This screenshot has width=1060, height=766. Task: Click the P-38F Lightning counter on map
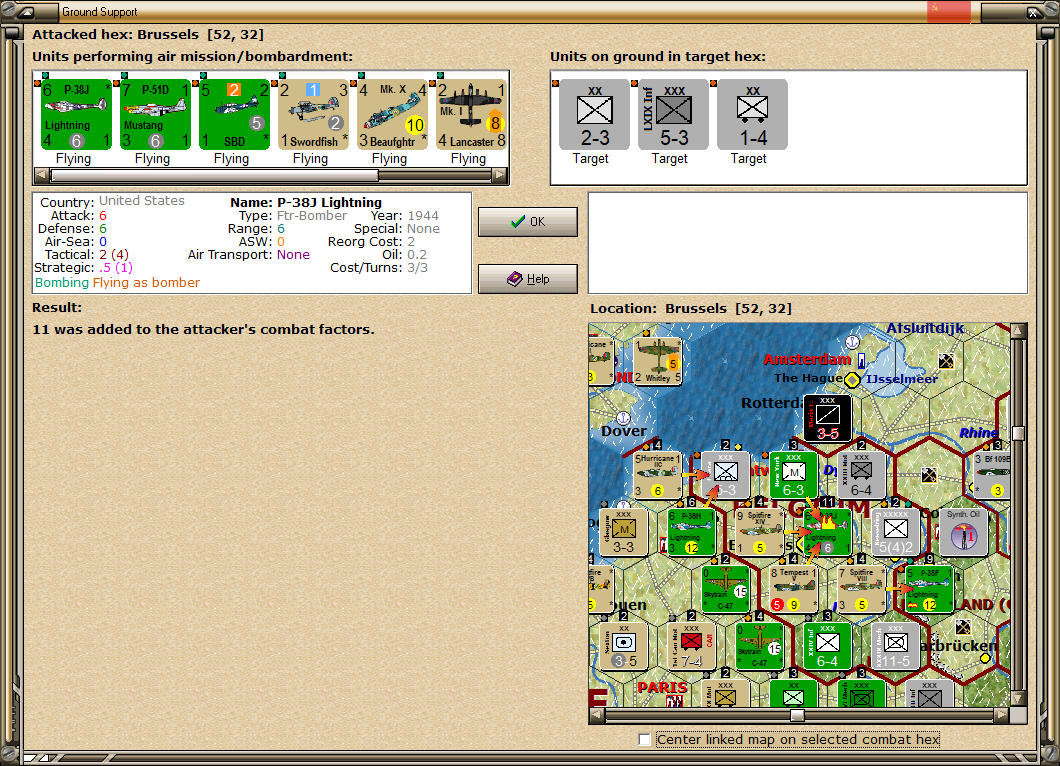coord(930,590)
